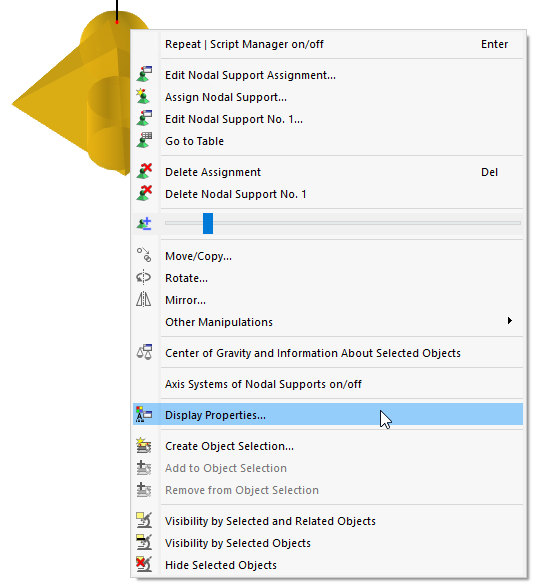Click the Center of Gravity scales icon
The image size is (540, 588).
click(x=144, y=352)
